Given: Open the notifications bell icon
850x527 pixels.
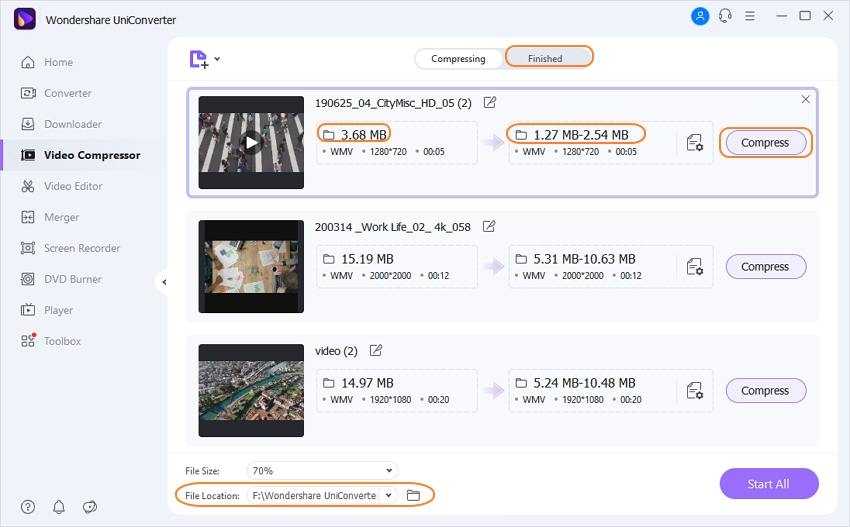Looking at the screenshot, I should tap(59, 507).
